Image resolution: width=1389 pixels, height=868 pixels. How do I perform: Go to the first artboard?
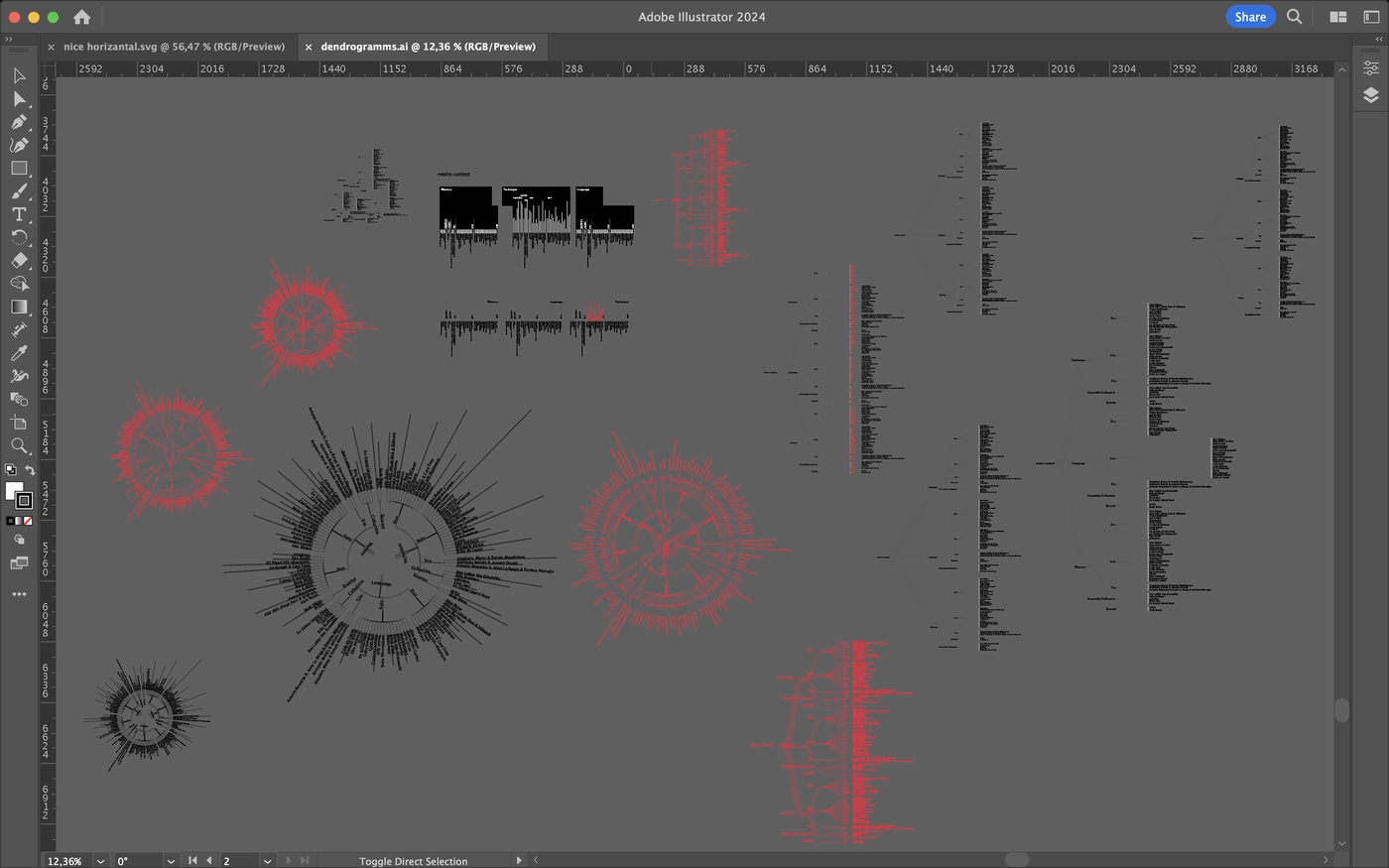[x=192, y=860]
